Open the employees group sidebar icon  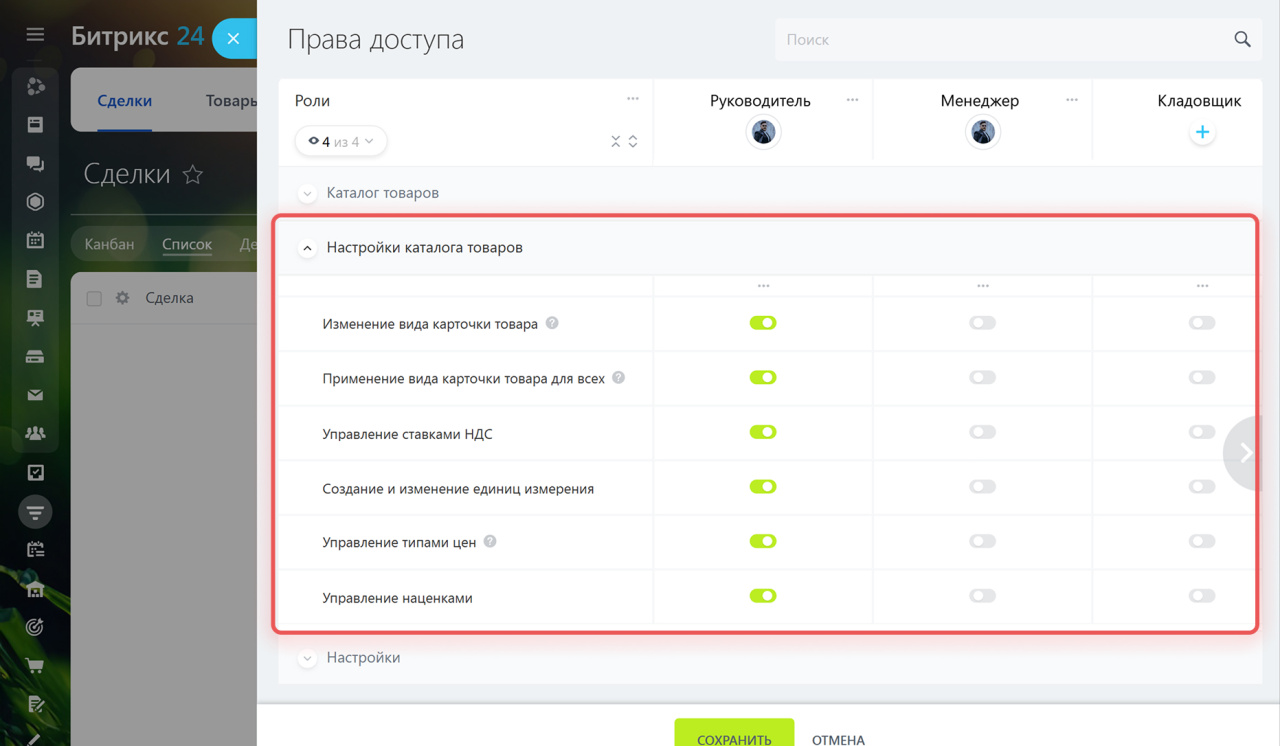[x=35, y=434]
